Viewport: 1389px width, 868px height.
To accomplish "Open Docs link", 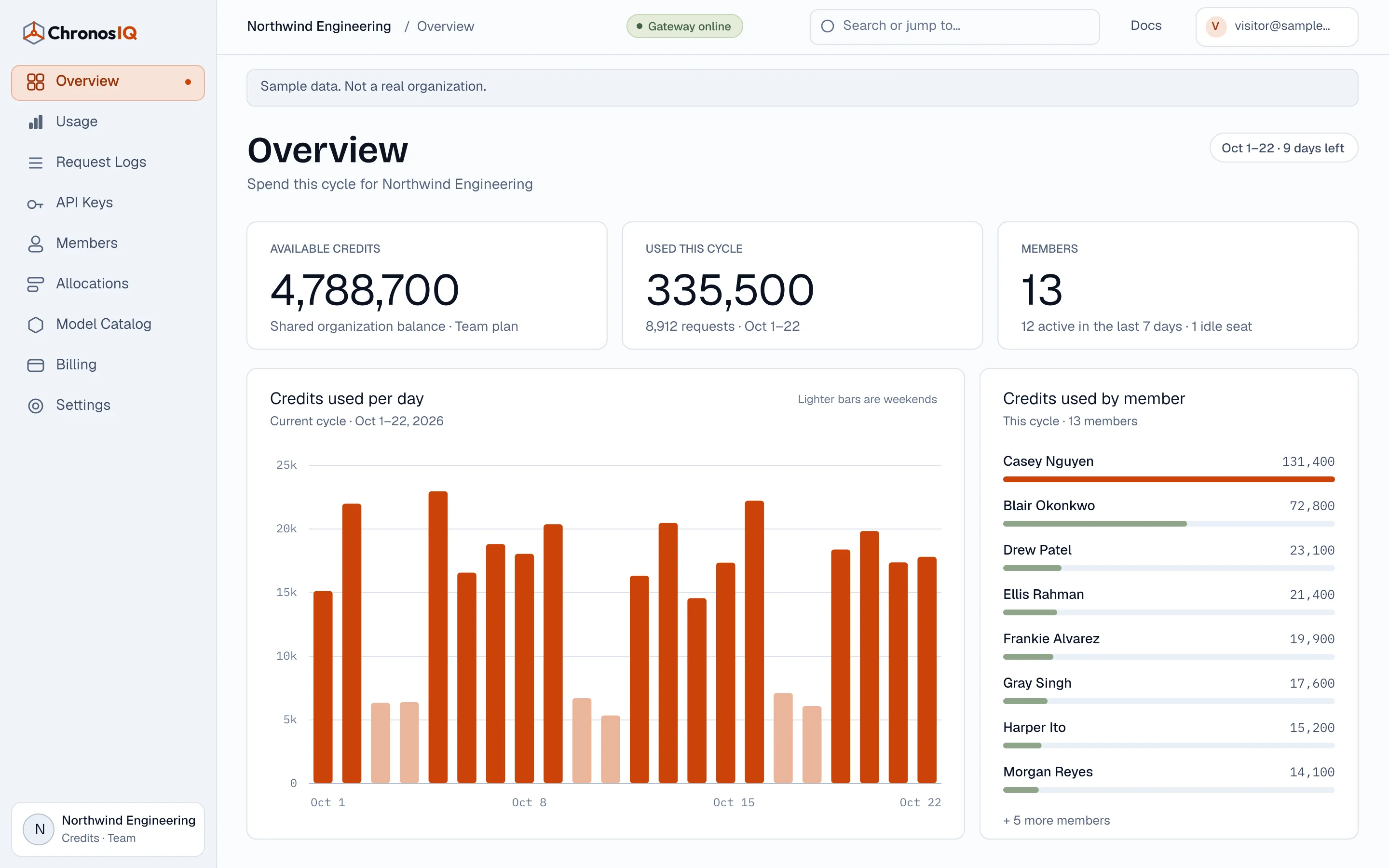I will click(x=1145, y=26).
